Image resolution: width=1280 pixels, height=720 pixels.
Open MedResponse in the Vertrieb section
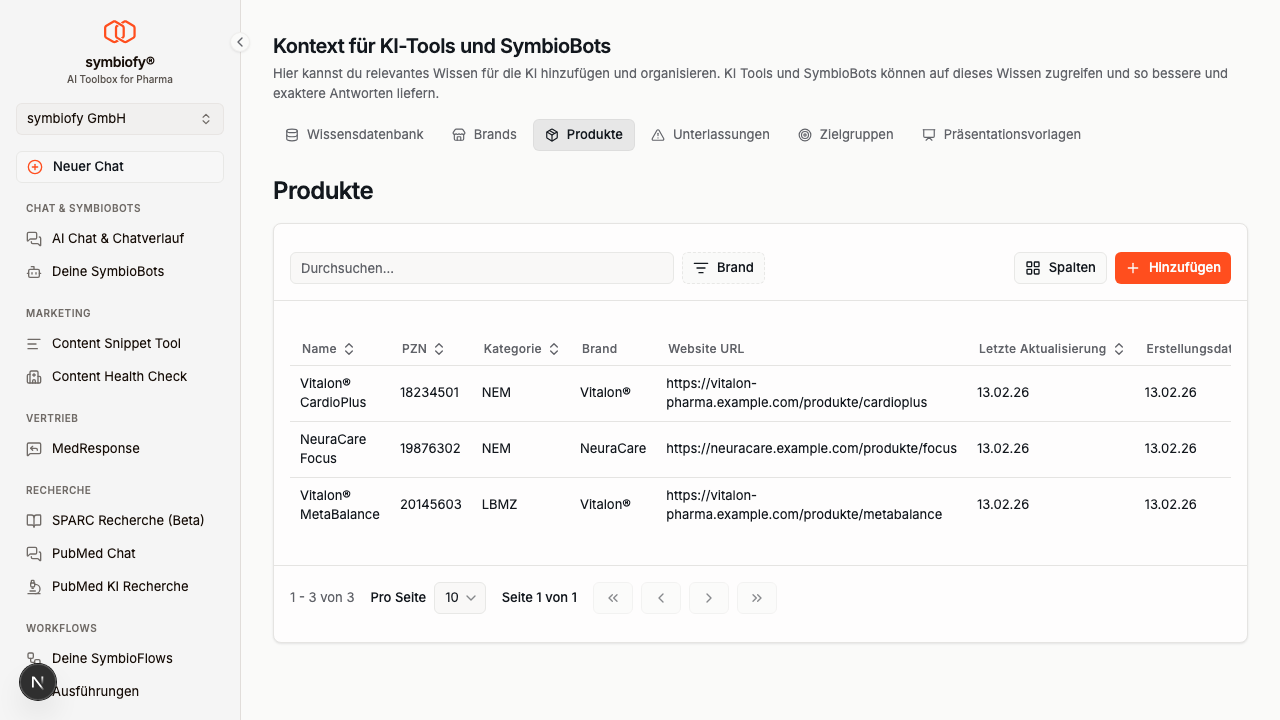click(96, 448)
